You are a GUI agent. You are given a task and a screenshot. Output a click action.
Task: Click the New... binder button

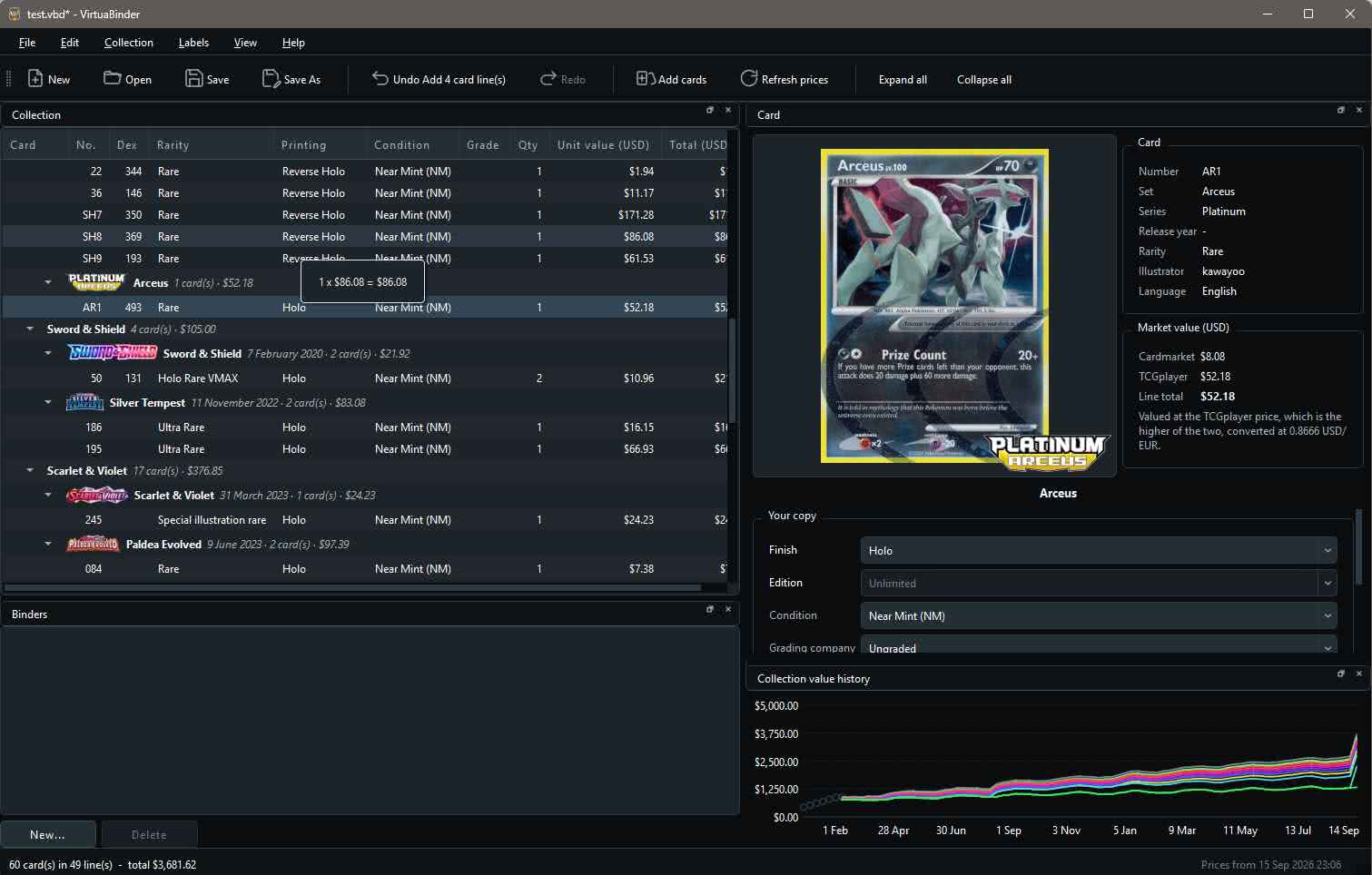(48, 834)
